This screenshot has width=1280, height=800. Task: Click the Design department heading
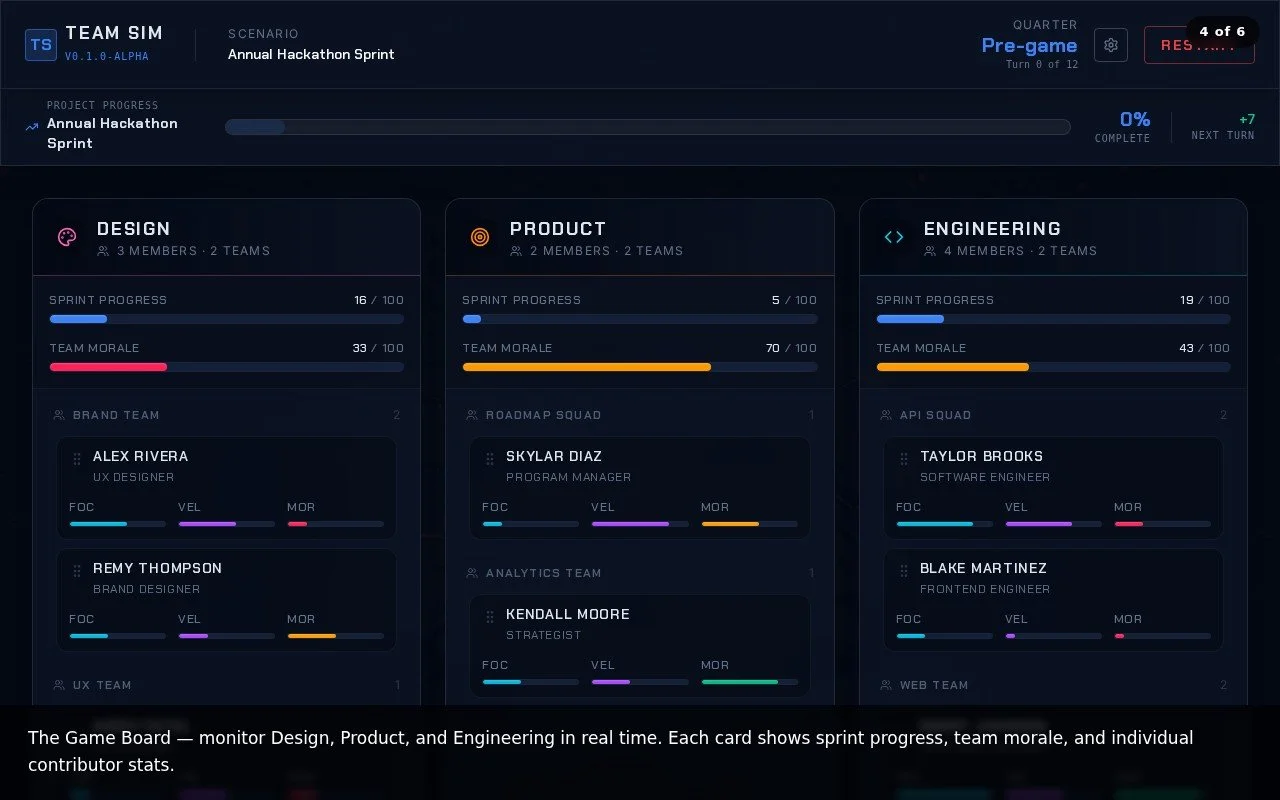click(134, 229)
